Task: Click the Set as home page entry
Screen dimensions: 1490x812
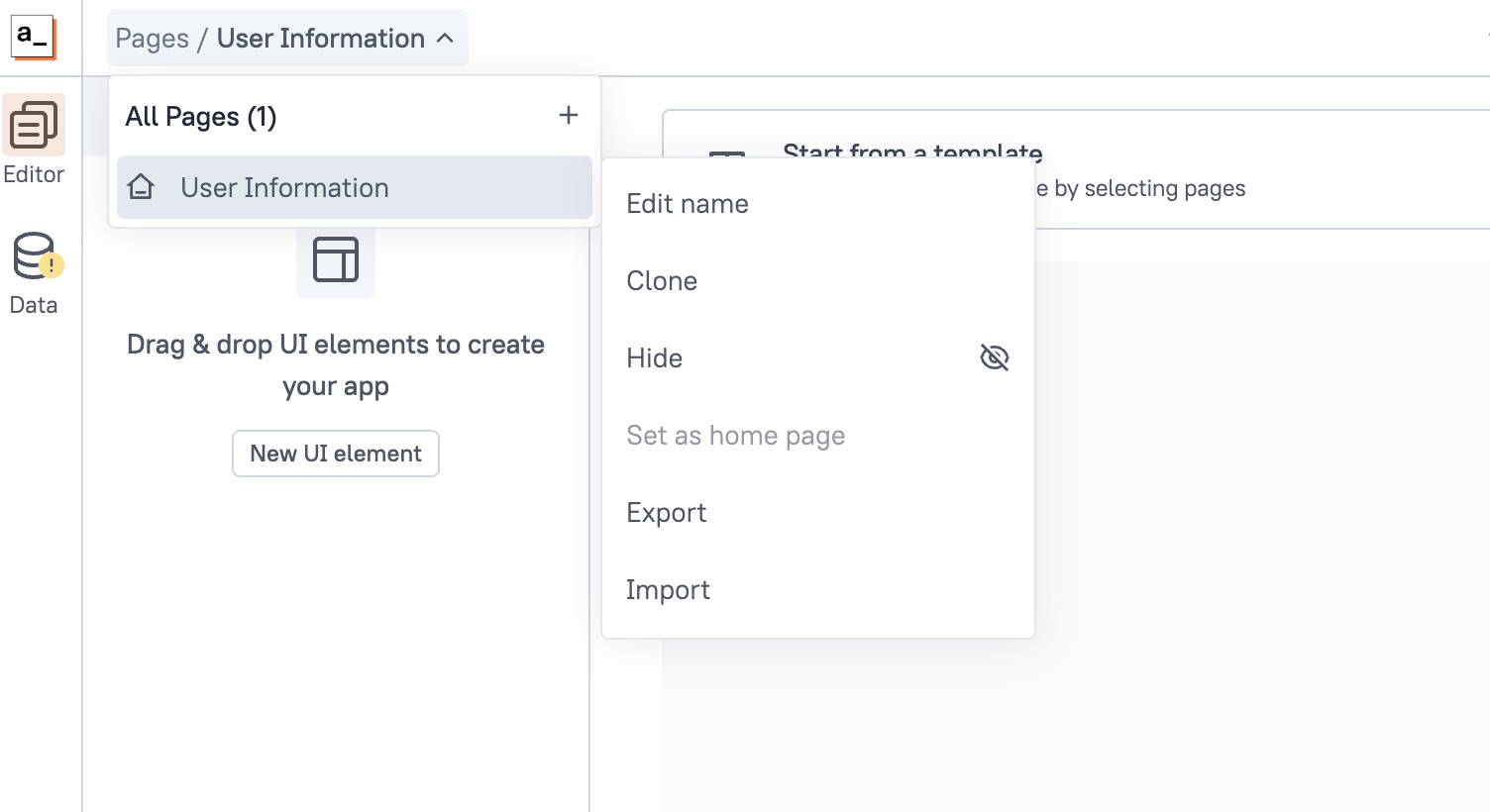Action: [x=818, y=436]
